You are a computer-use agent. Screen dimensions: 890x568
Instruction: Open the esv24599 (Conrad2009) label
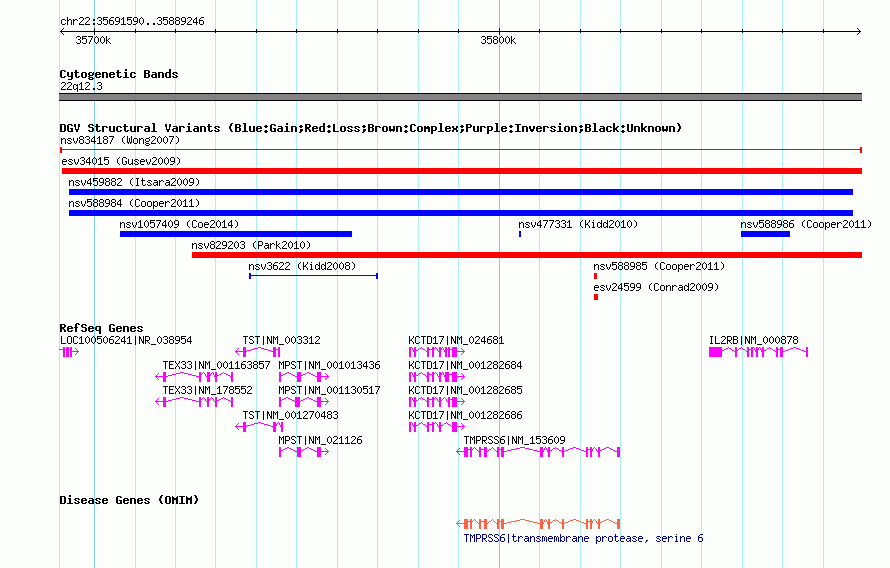click(x=656, y=287)
